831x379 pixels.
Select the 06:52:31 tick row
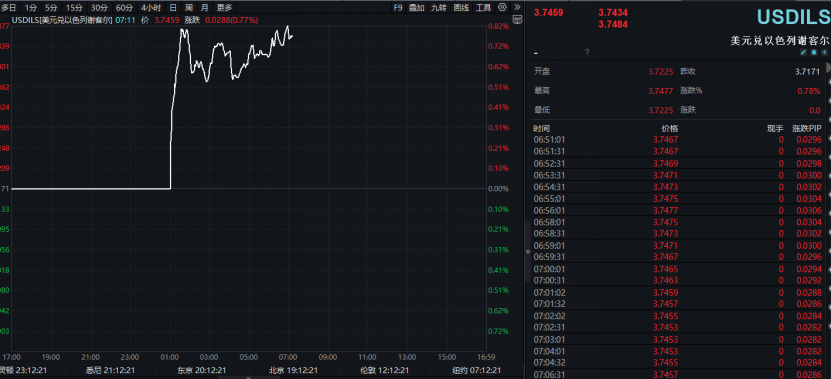(678, 163)
